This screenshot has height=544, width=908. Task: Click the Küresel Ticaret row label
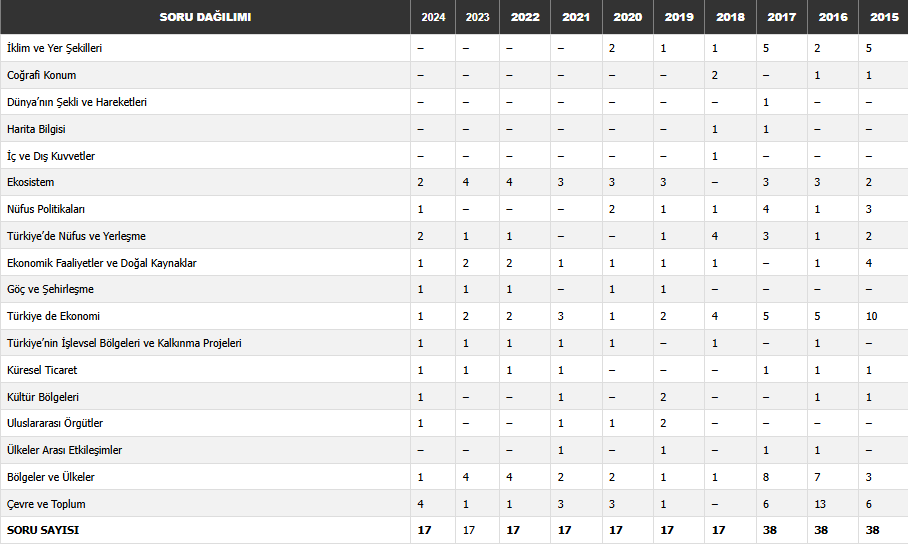42,370
